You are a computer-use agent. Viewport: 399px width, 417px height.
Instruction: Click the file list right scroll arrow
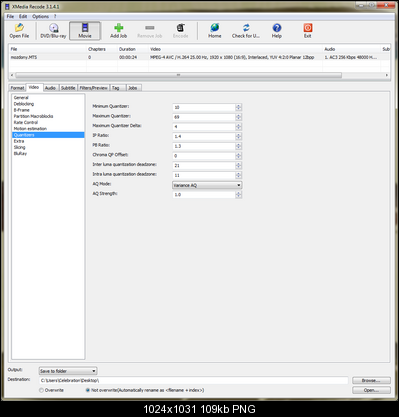pos(387,75)
